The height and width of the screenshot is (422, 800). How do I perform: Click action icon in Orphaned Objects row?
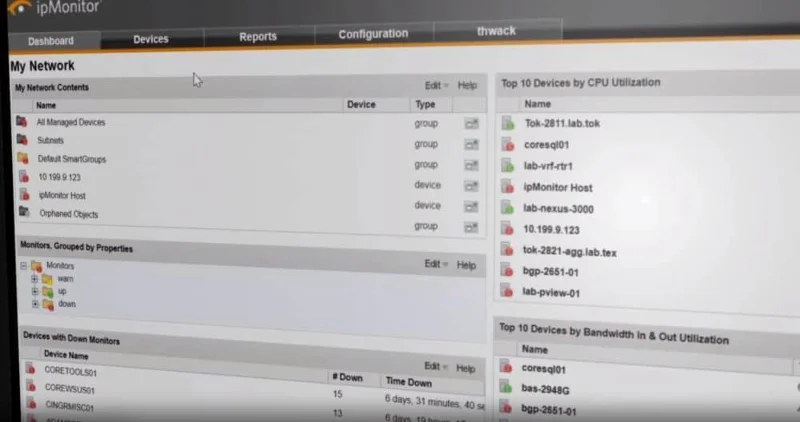(x=471, y=228)
